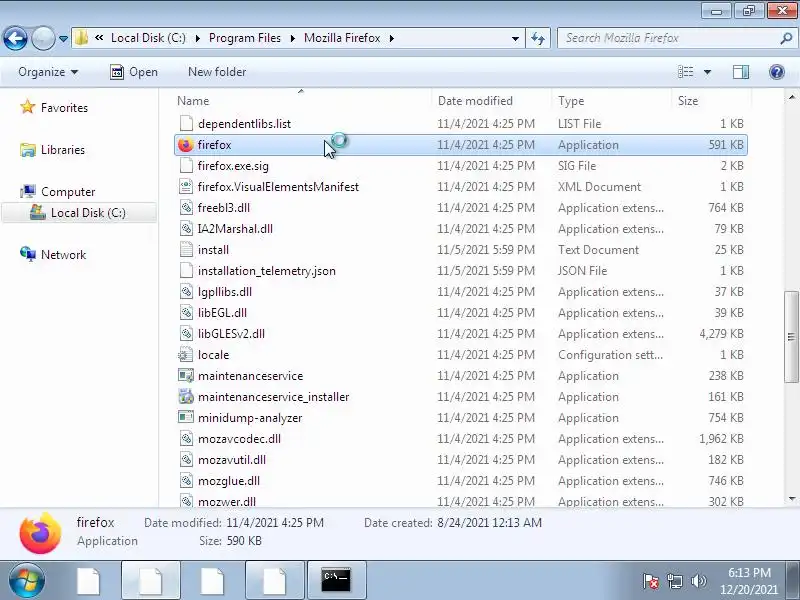This screenshot has height=600, width=800.
Task: Select the minidump-analyzer application icon
Action: pyautogui.click(x=186, y=417)
